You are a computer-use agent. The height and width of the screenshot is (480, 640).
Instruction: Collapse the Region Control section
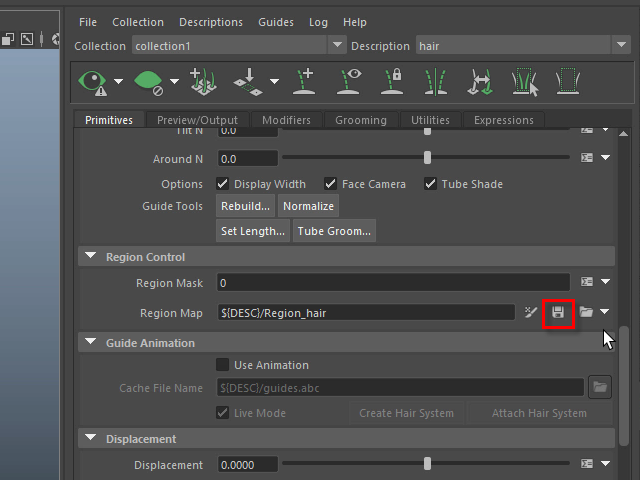[92, 257]
